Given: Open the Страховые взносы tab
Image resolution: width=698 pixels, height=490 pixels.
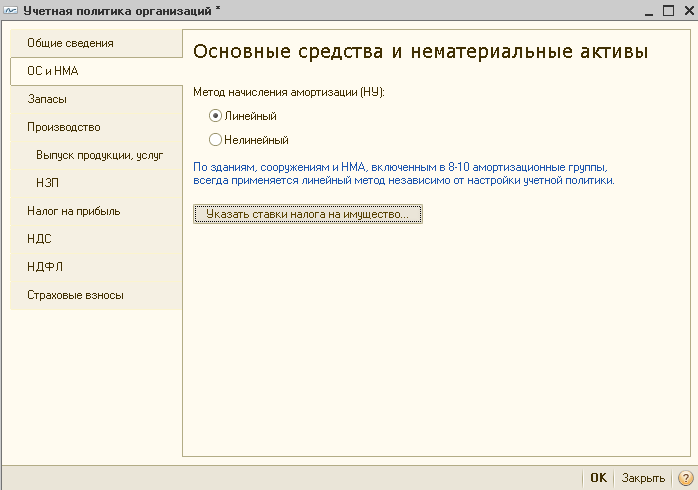Looking at the screenshot, I should 96,295.
